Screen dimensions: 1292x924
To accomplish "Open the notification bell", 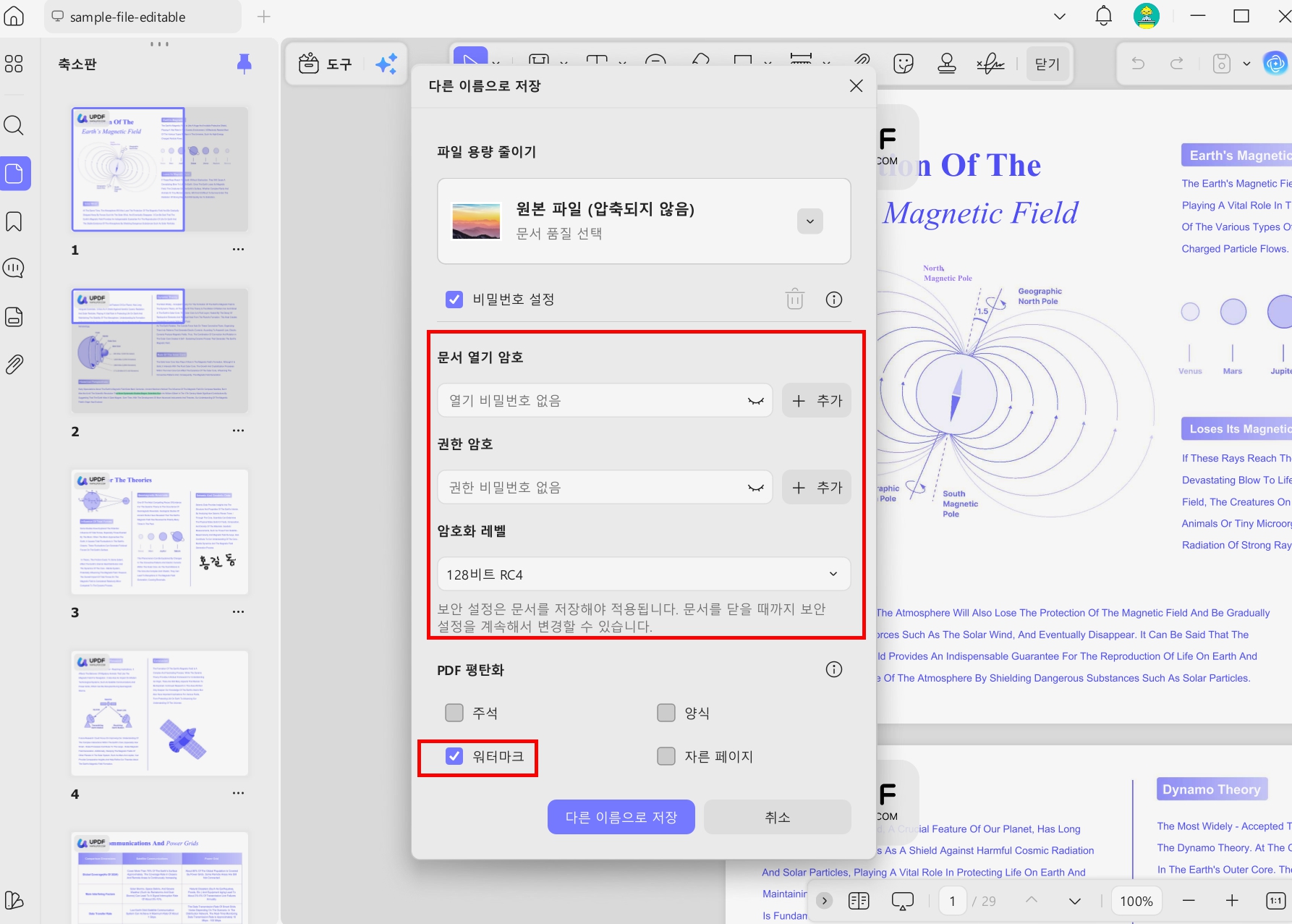I will coord(1104,16).
